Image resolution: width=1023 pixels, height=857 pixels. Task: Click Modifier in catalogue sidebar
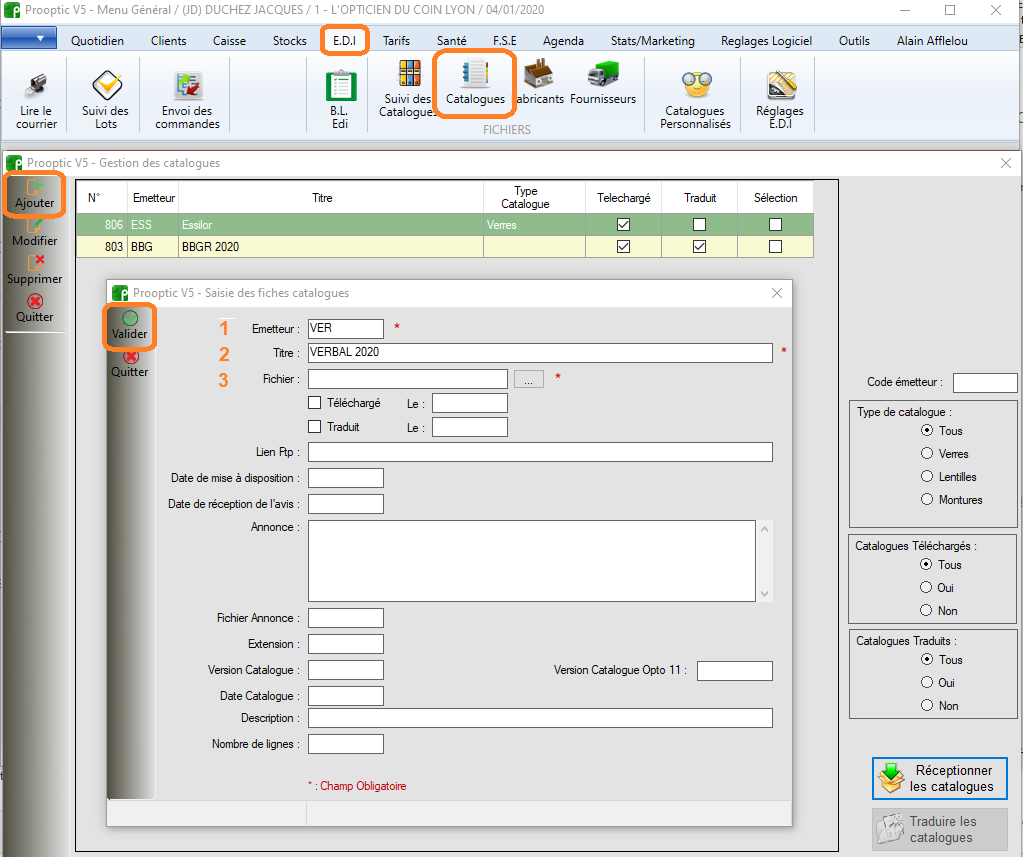[35, 233]
